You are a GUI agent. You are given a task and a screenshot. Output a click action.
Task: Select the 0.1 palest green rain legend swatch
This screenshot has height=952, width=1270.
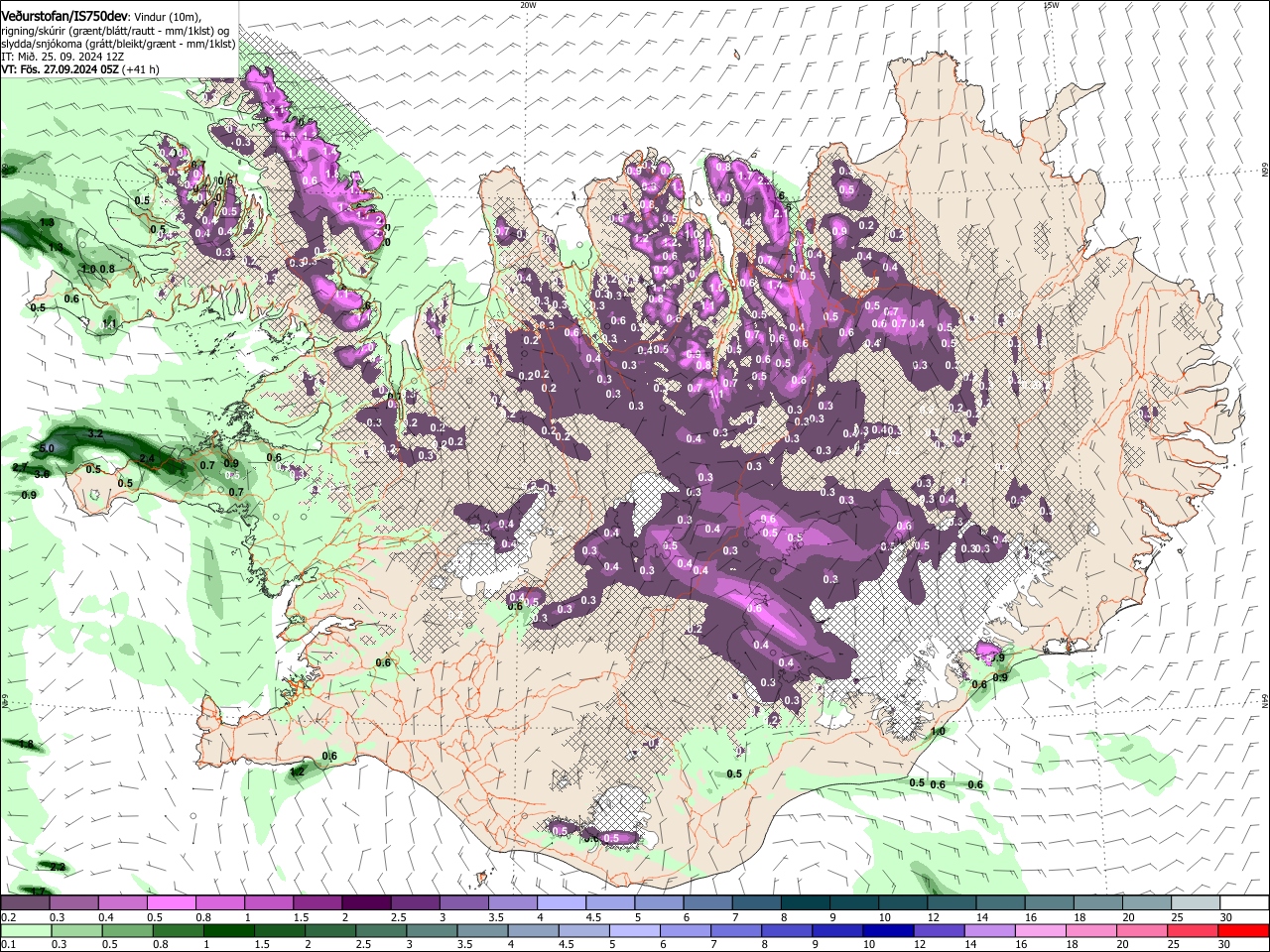pyautogui.click(x=26, y=930)
